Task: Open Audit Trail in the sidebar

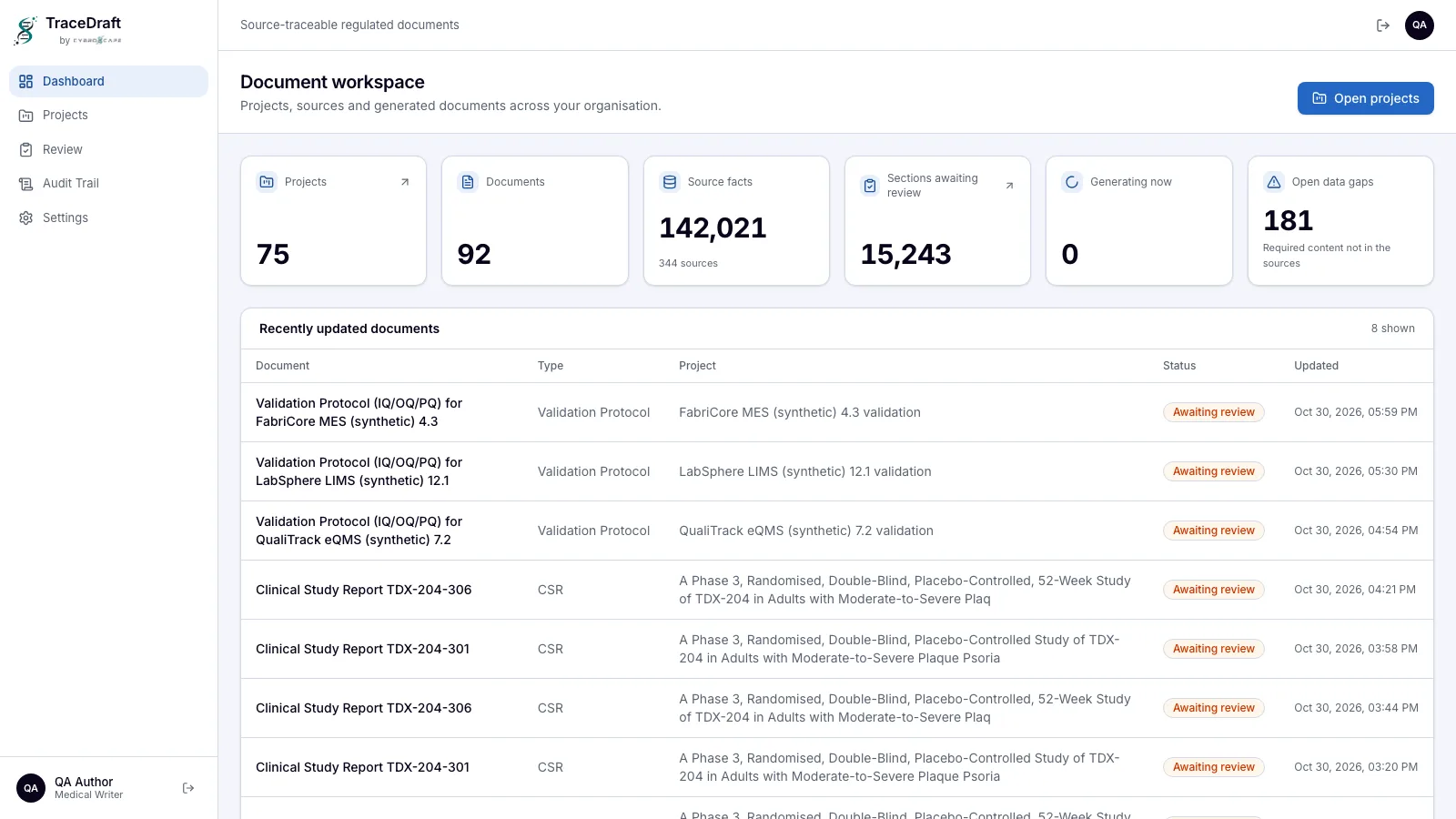Action: click(108, 184)
